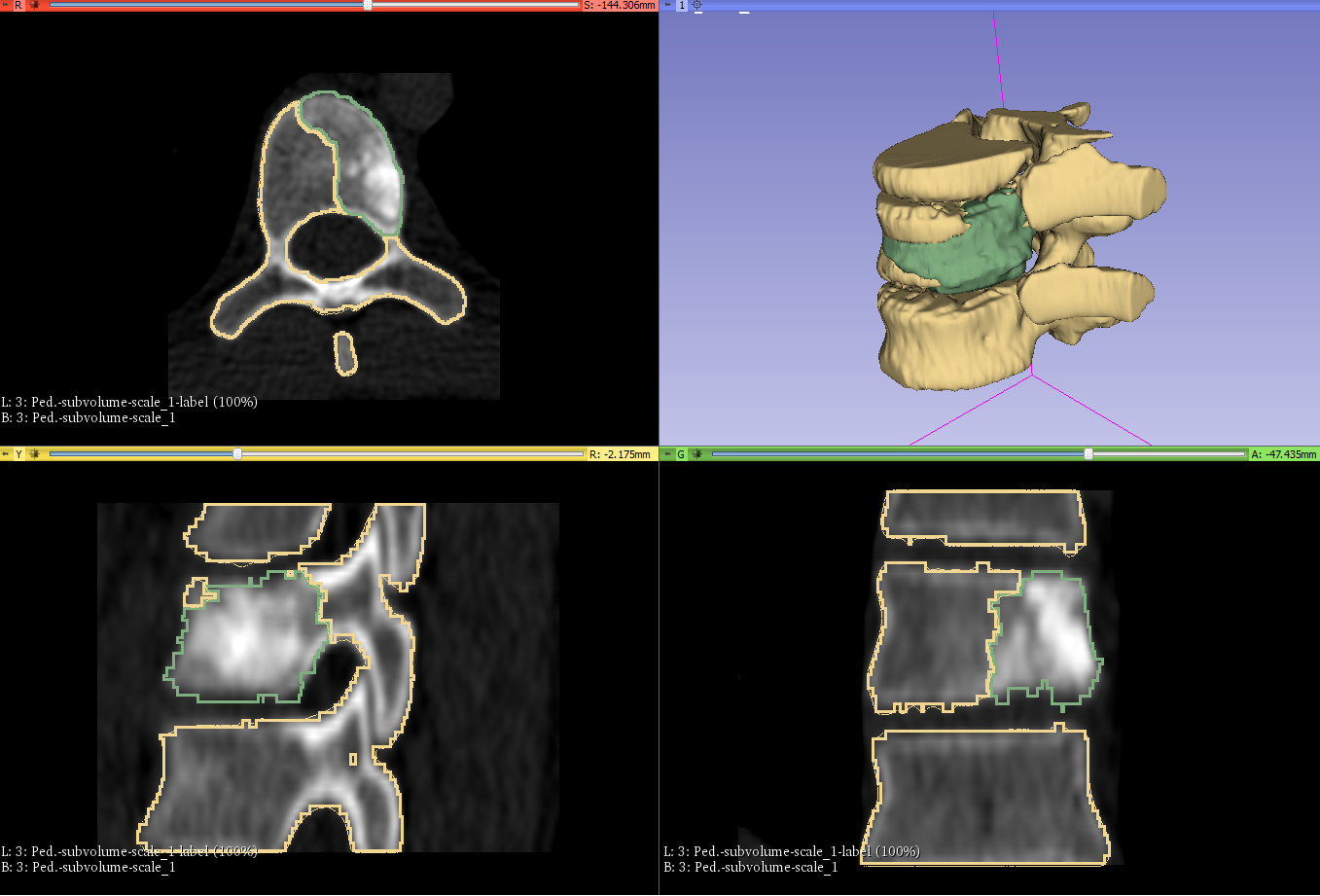The image size is (1320, 896).
Task: Click the 1 label of the 3D view
Action: coord(682,6)
